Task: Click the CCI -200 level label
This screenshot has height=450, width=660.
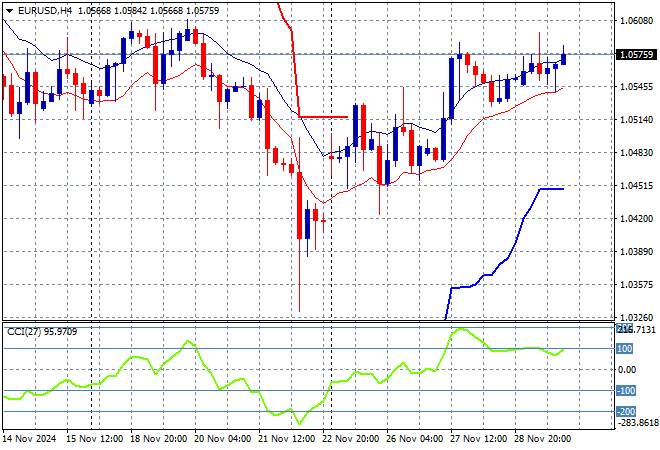Action: (x=626, y=411)
